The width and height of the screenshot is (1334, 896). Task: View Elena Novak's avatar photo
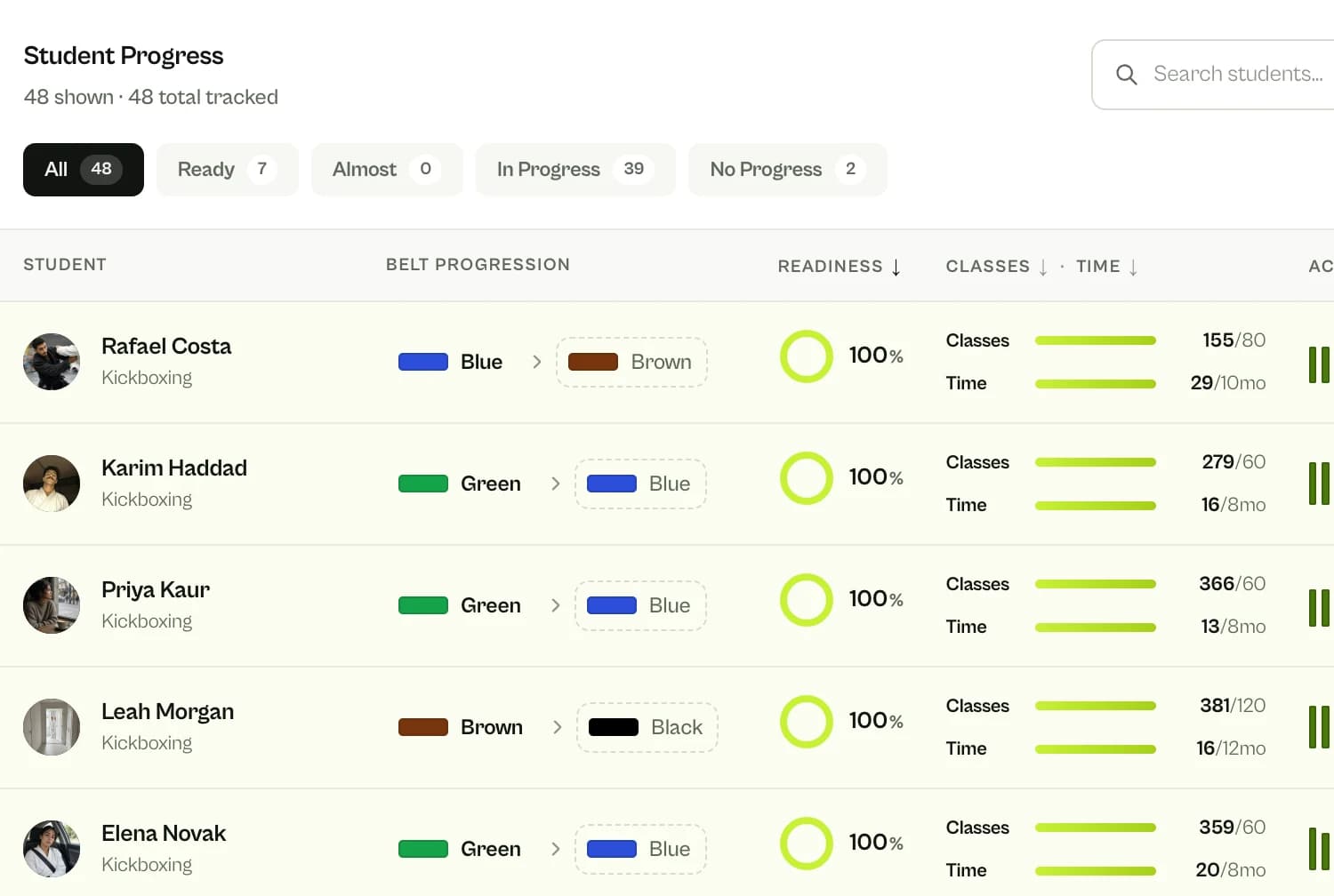point(52,849)
